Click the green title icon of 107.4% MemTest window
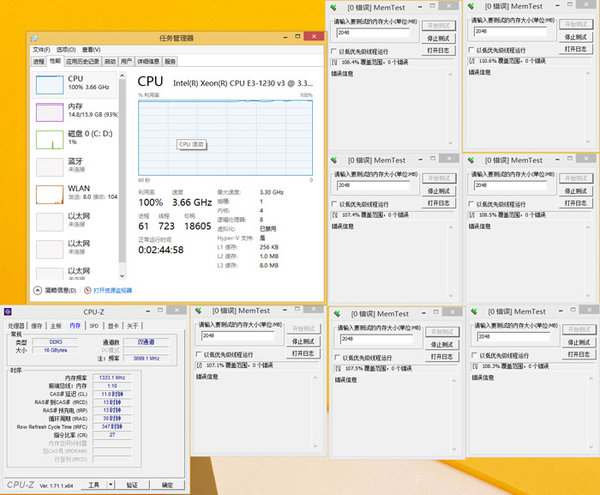600x495 pixels. (334, 160)
